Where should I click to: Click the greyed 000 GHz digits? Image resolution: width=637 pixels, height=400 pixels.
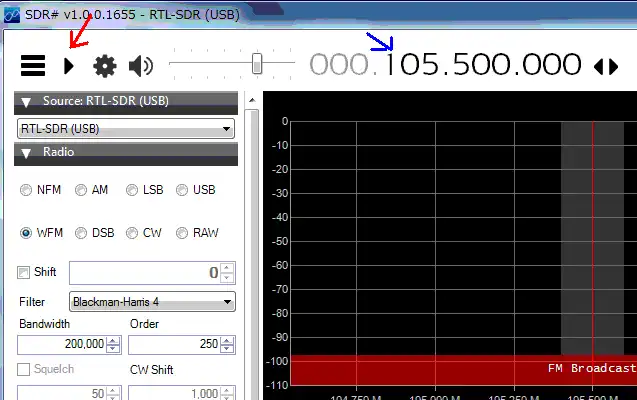[x=339, y=64]
